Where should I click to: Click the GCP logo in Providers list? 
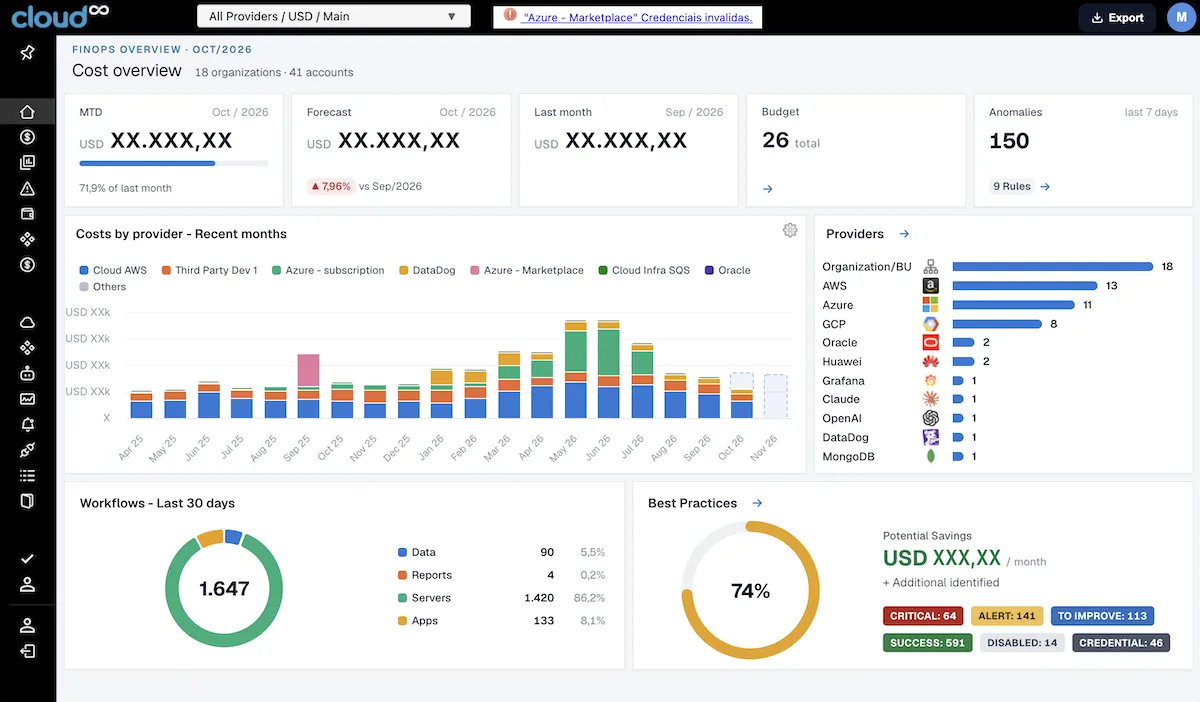(x=931, y=324)
